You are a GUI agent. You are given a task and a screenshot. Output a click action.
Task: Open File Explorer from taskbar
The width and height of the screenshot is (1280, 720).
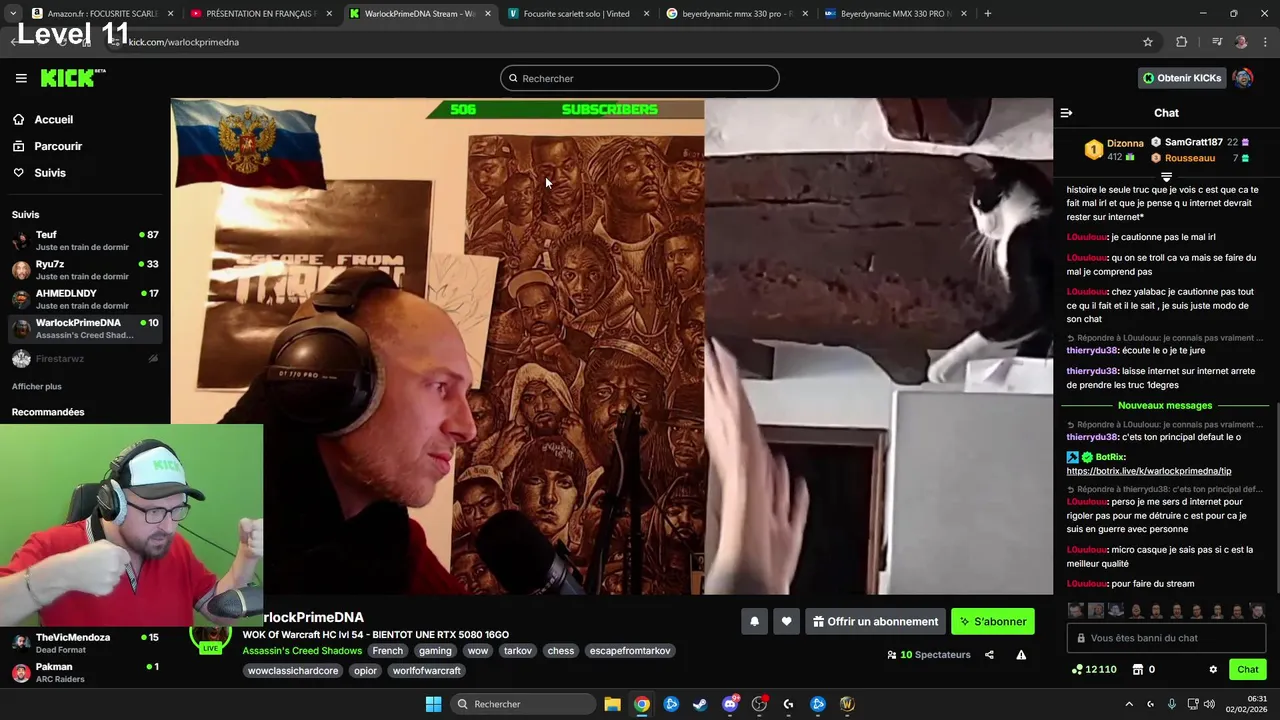tap(612, 704)
